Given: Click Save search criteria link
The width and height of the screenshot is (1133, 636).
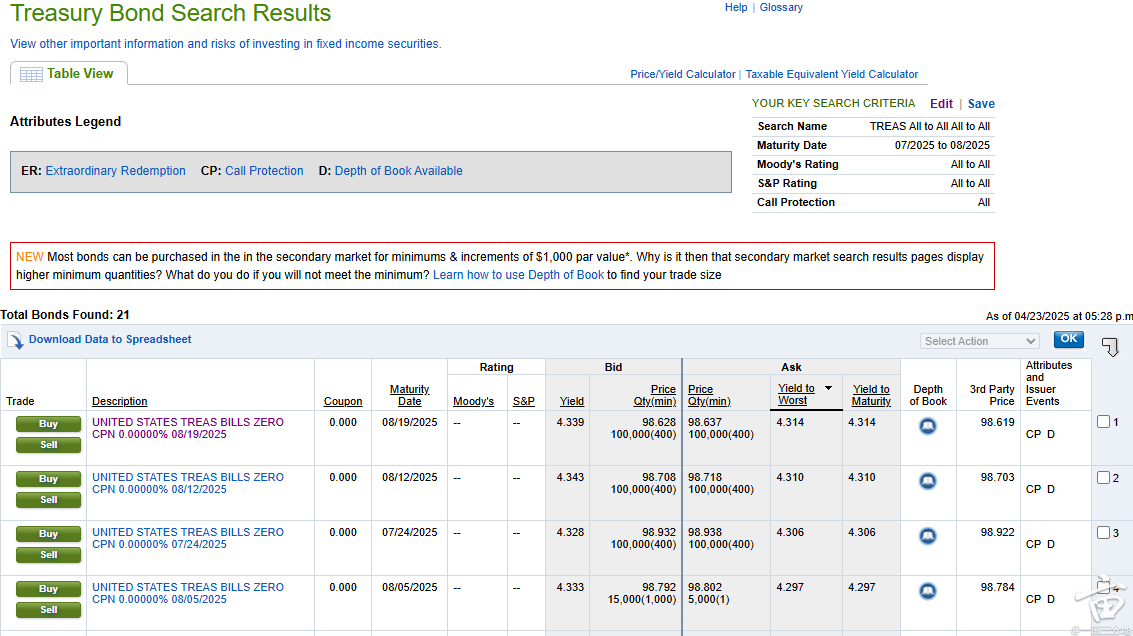Looking at the screenshot, I should (x=981, y=103).
